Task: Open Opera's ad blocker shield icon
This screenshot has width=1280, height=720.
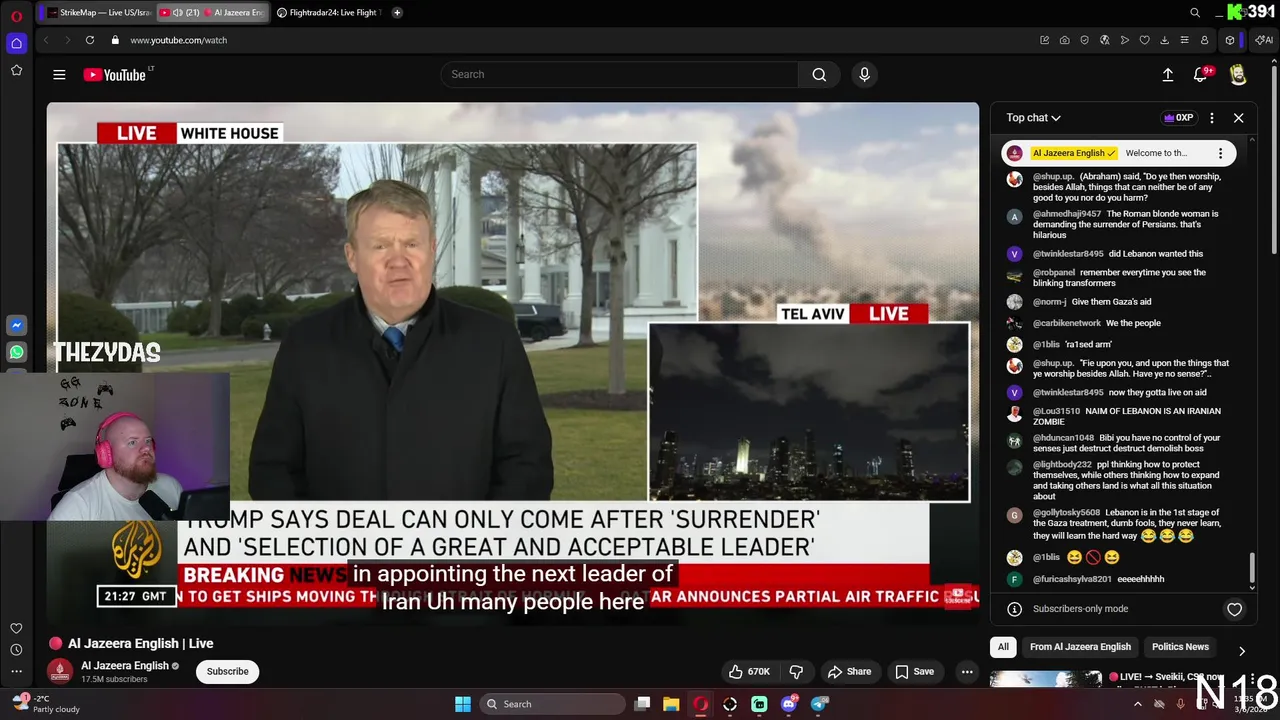Action: pyautogui.click(x=1084, y=40)
